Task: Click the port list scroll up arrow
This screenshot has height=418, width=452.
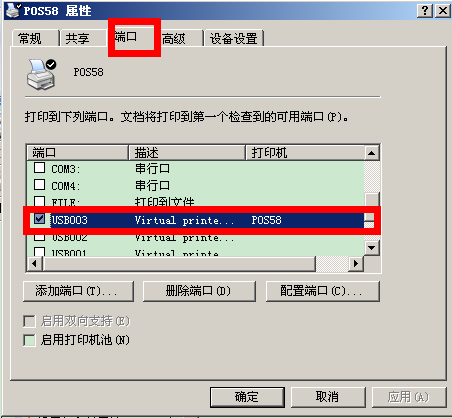Action: coord(371,153)
